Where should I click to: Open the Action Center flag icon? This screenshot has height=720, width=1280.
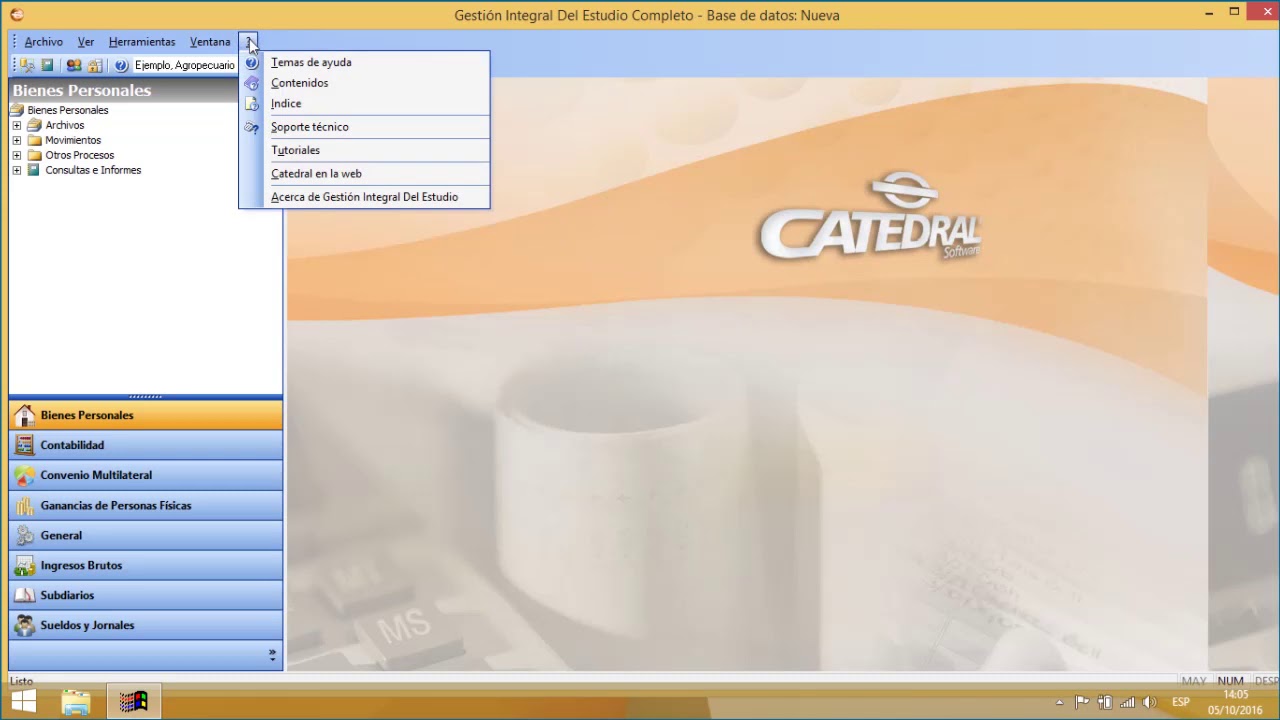click(x=1082, y=703)
